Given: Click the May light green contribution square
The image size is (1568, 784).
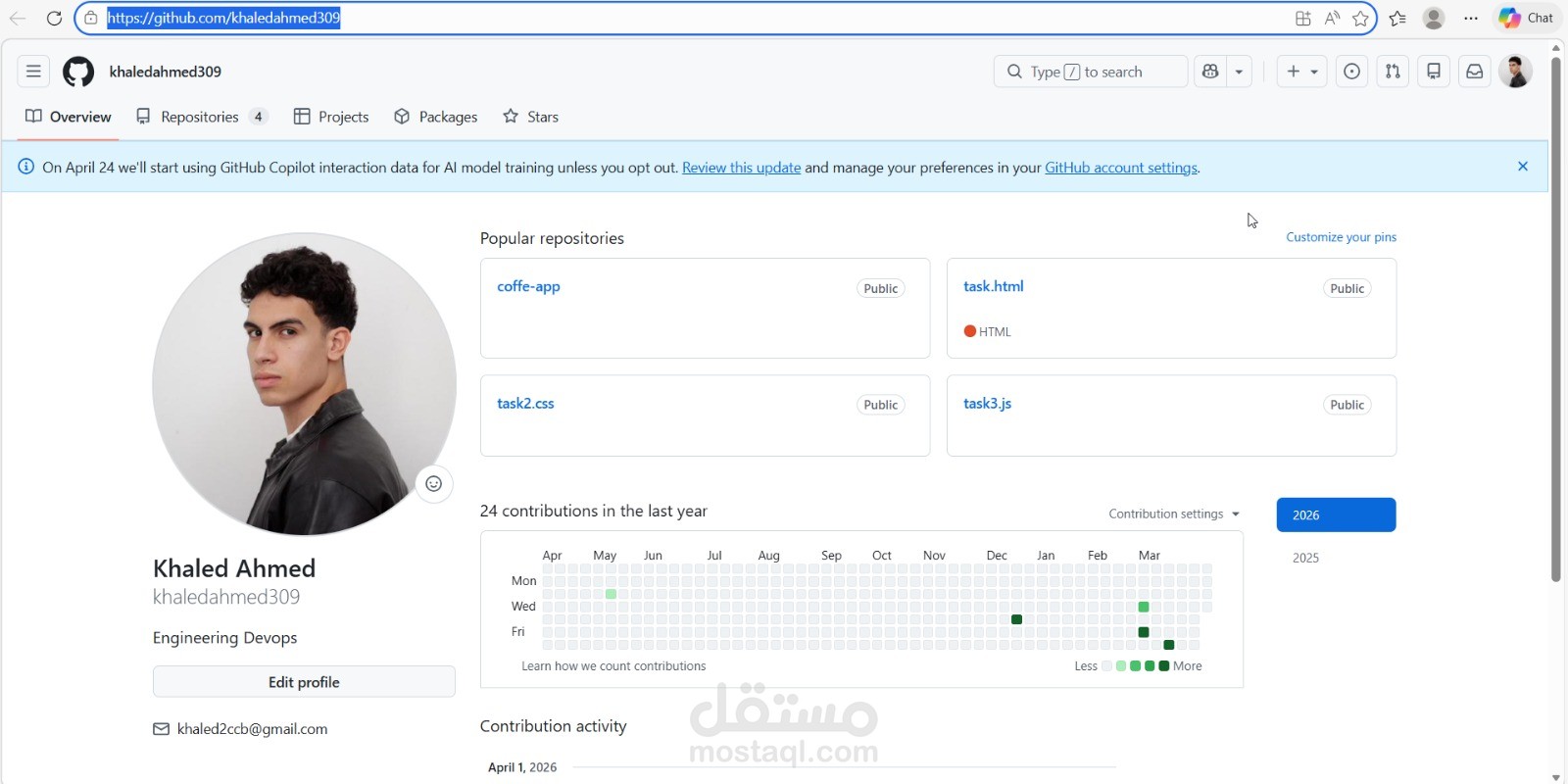Looking at the screenshot, I should 611,594.
